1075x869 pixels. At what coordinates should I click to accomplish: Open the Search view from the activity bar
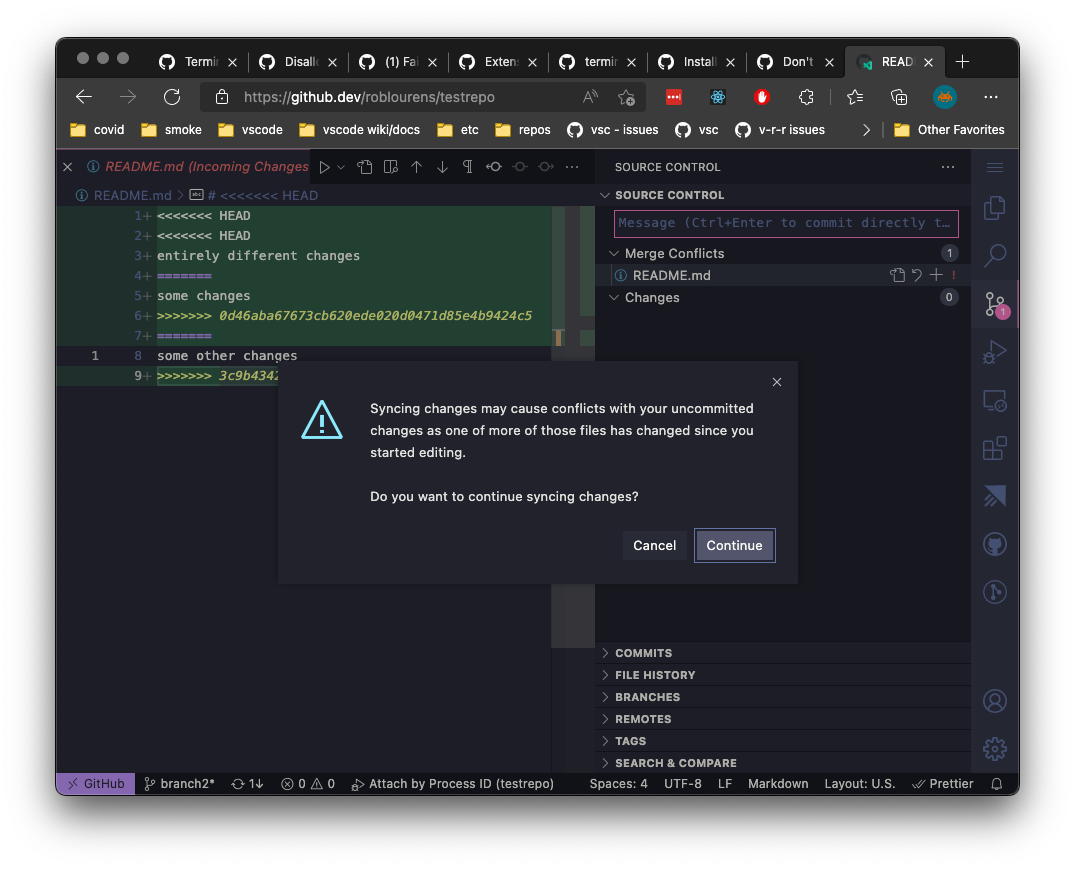(995, 256)
